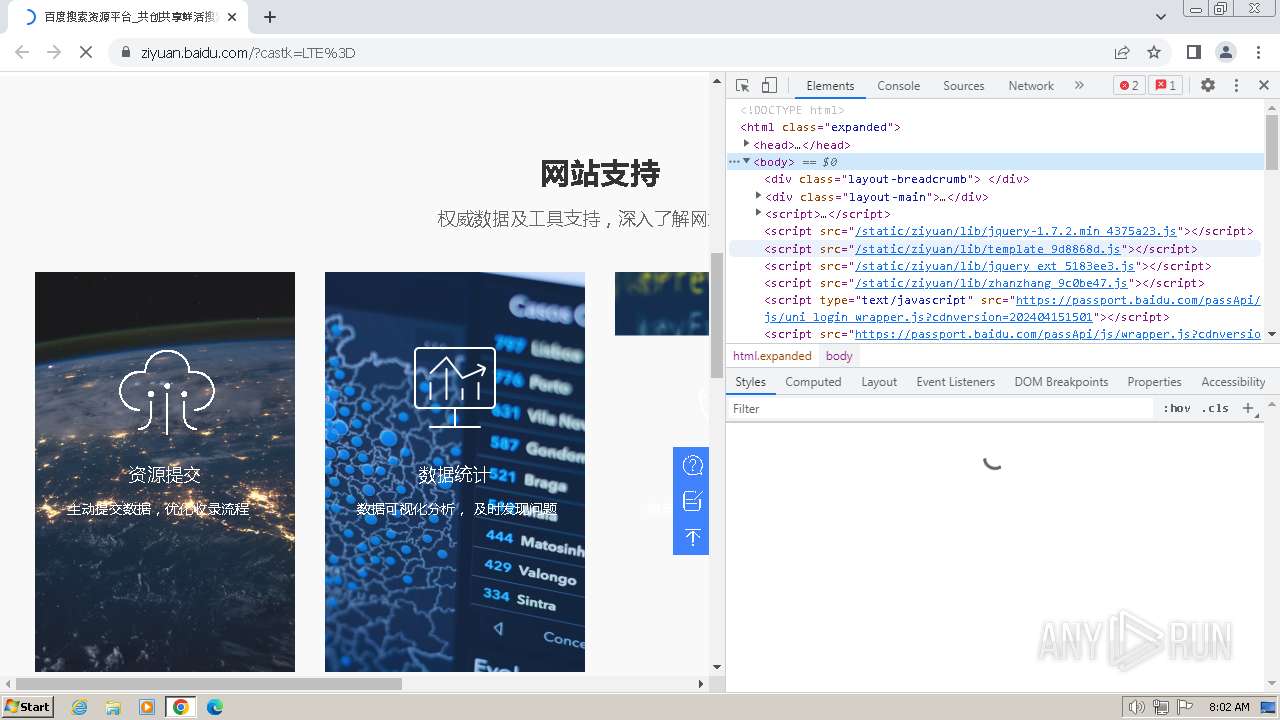Open the 资源提交 card image
This screenshot has height=720, width=1280.
click(165, 472)
